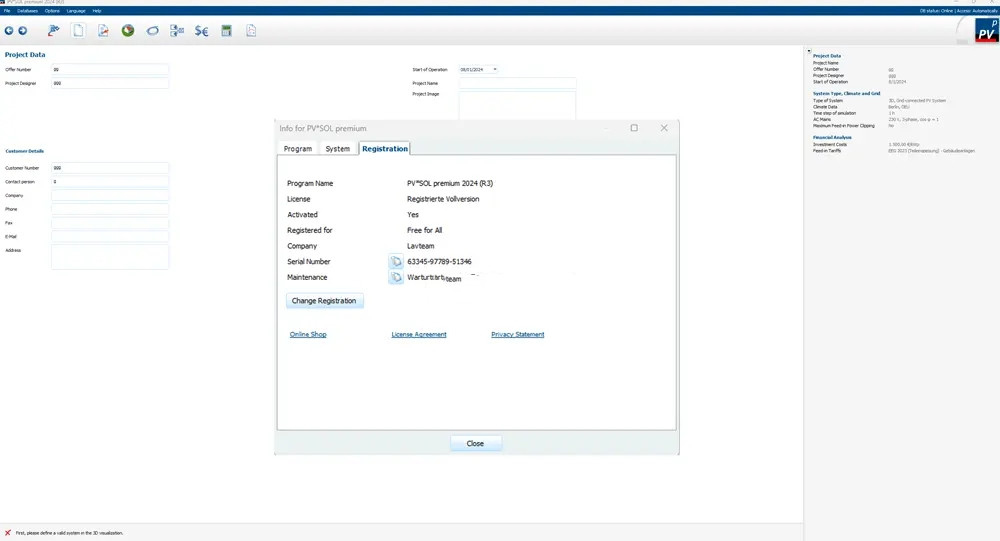Close the Info dialog with Close button
1000x541 pixels.
tap(475, 443)
